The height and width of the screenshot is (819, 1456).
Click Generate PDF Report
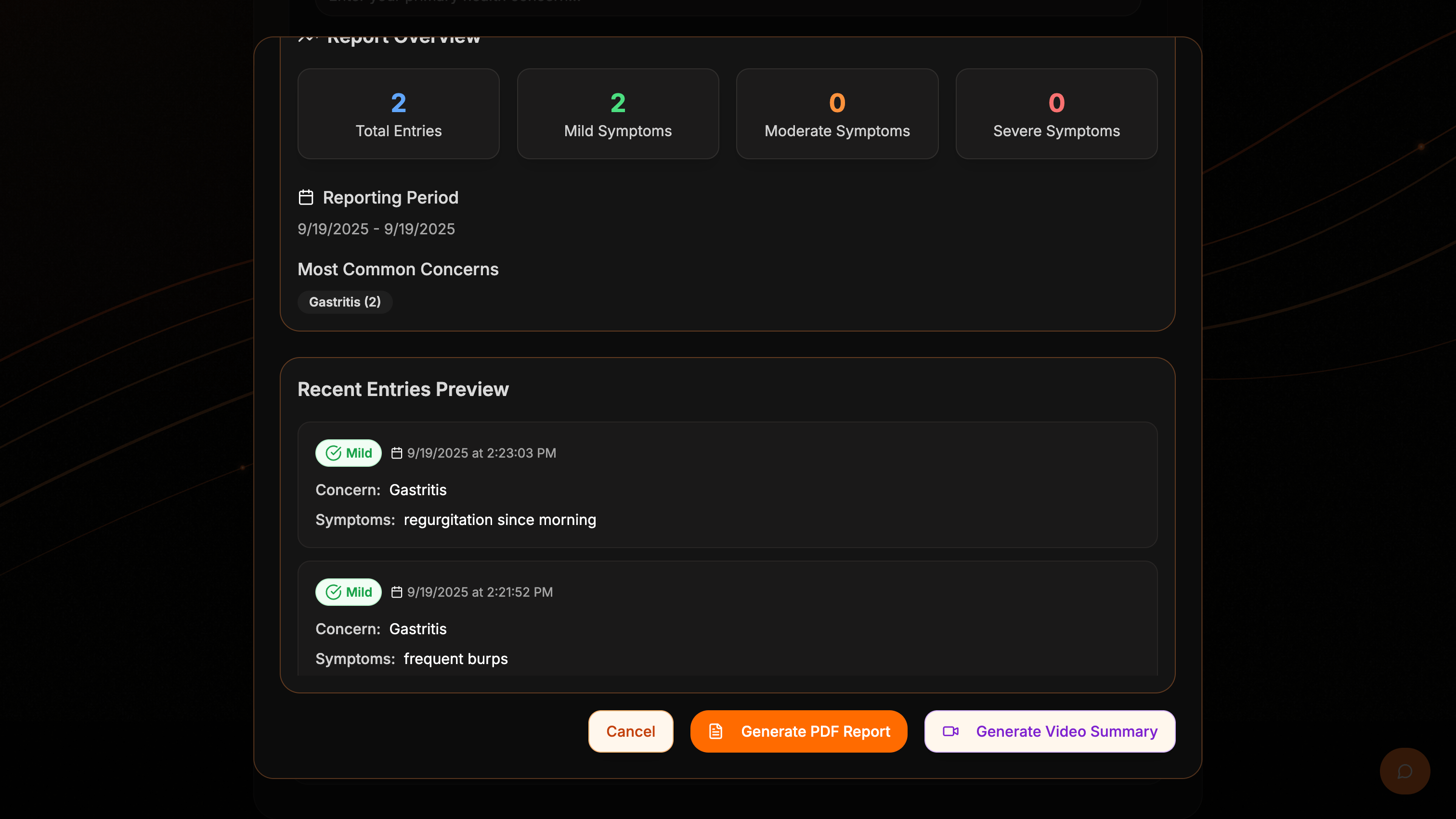798,731
